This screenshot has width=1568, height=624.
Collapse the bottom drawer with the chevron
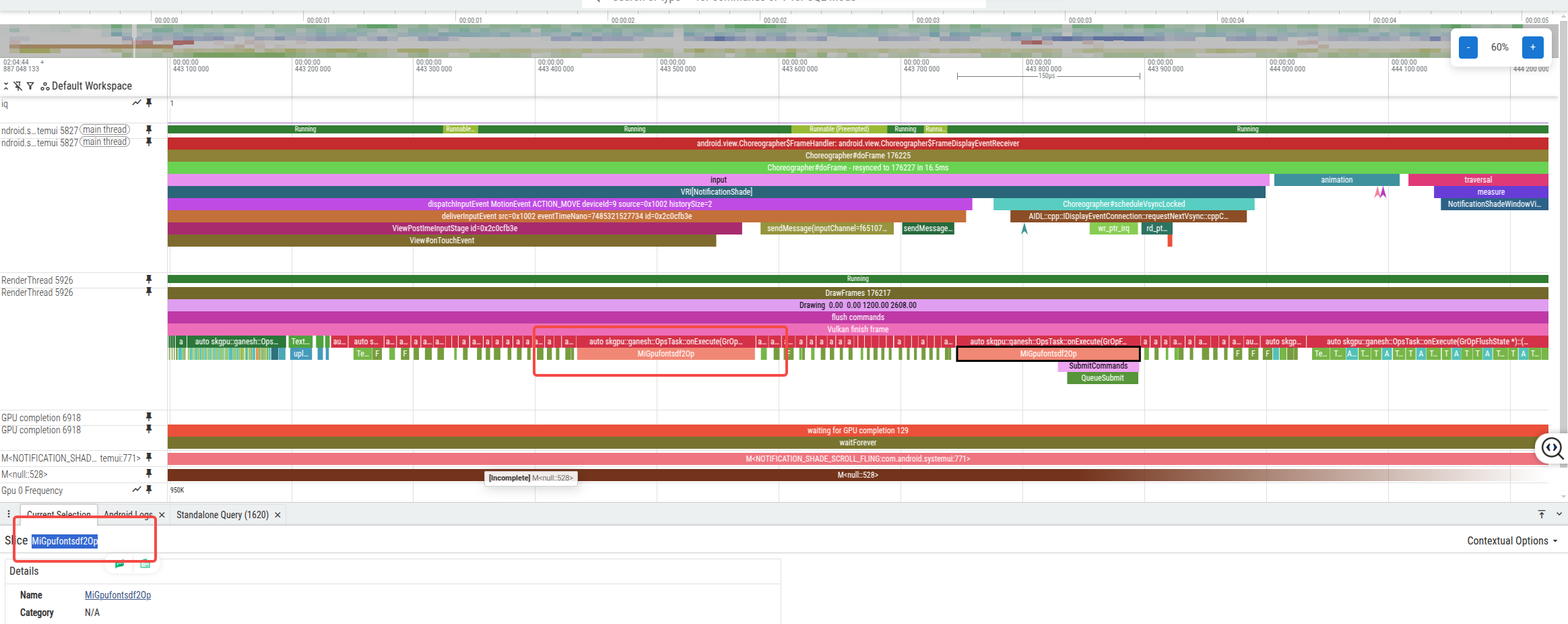coord(1559,514)
